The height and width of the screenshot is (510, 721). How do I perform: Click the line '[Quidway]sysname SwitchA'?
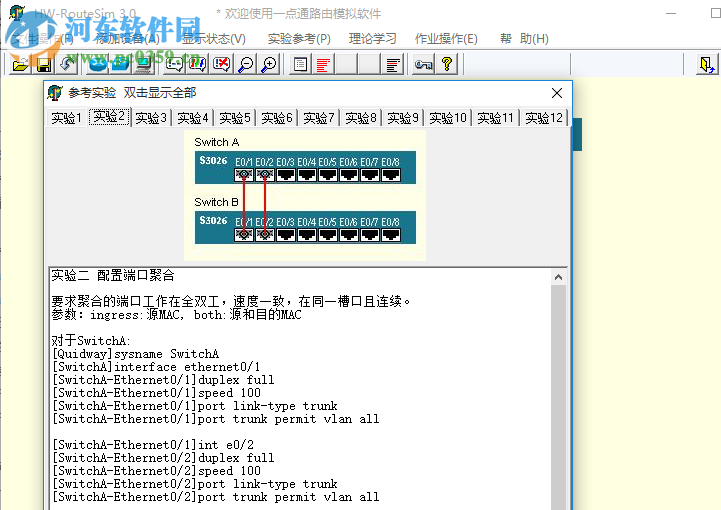[x=136, y=354]
